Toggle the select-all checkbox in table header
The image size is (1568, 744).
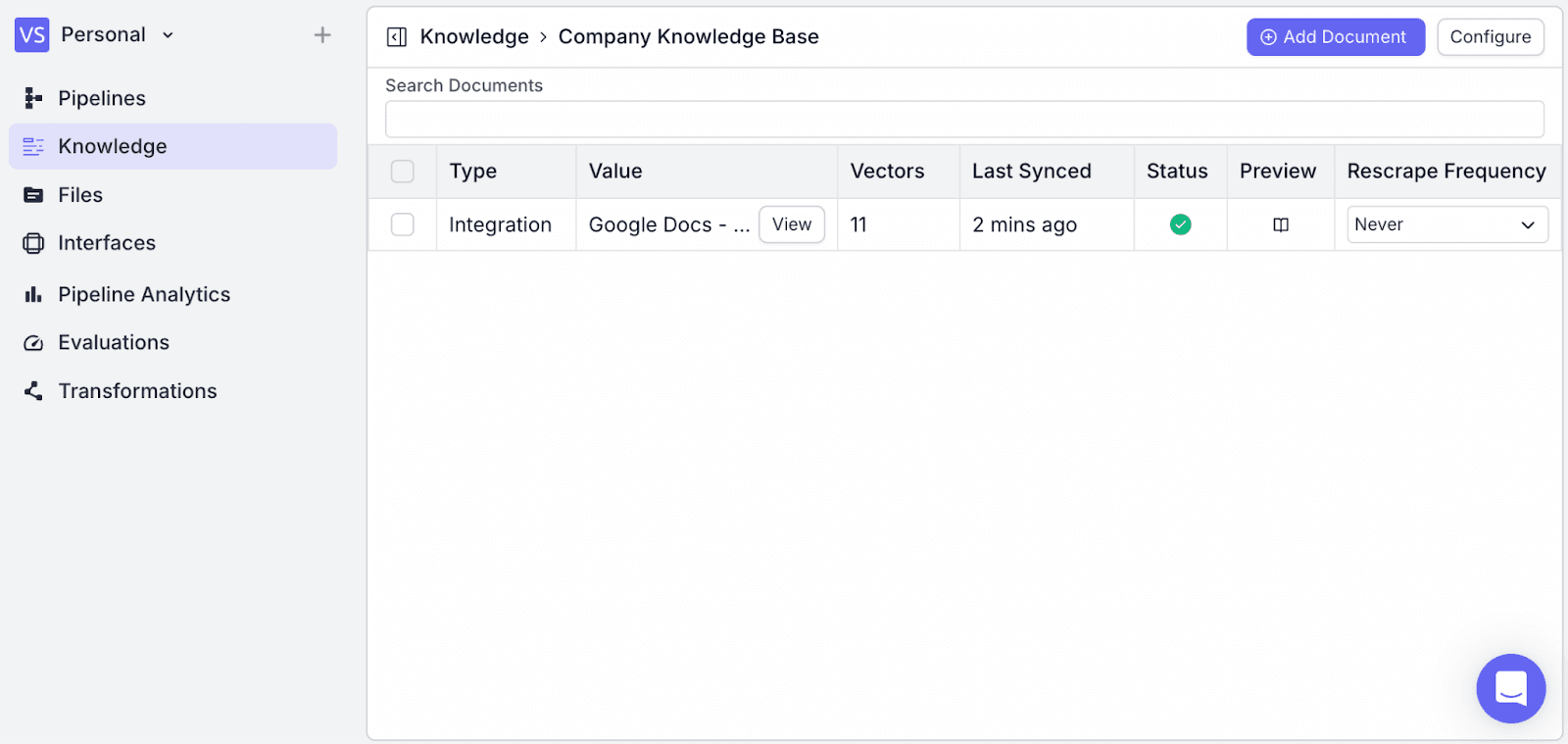(x=403, y=172)
